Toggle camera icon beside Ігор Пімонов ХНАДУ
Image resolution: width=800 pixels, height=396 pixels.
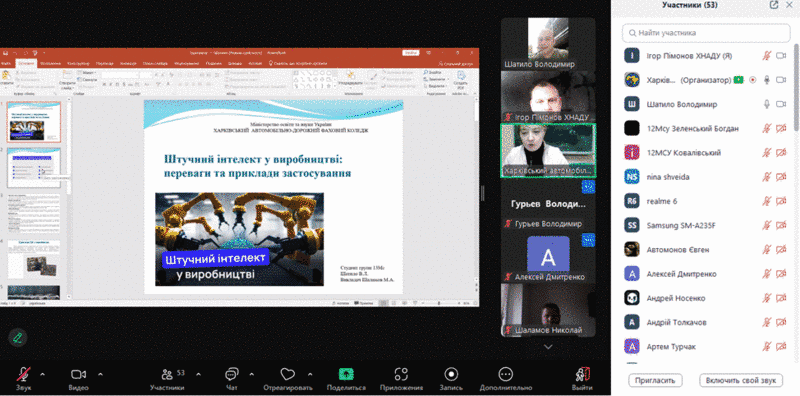click(x=781, y=56)
